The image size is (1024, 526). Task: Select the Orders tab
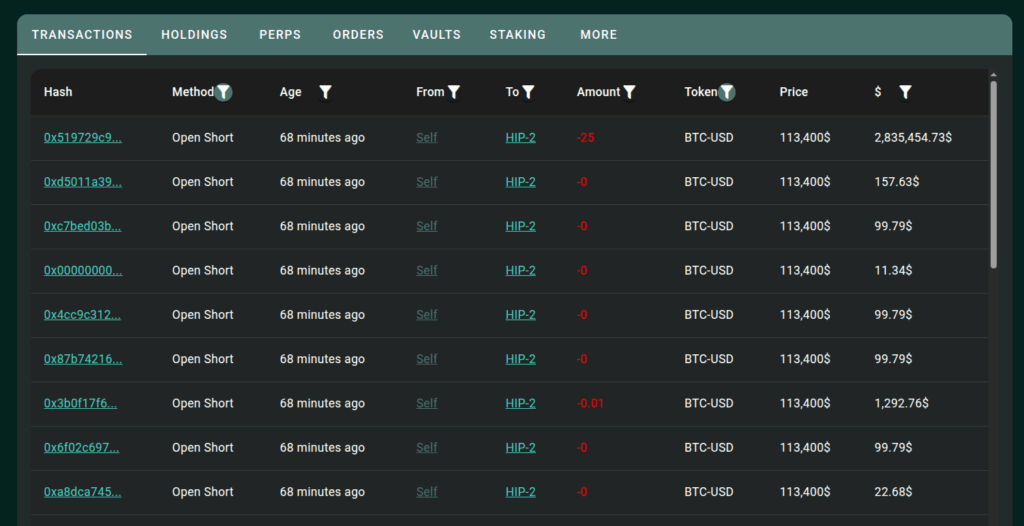pos(358,34)
